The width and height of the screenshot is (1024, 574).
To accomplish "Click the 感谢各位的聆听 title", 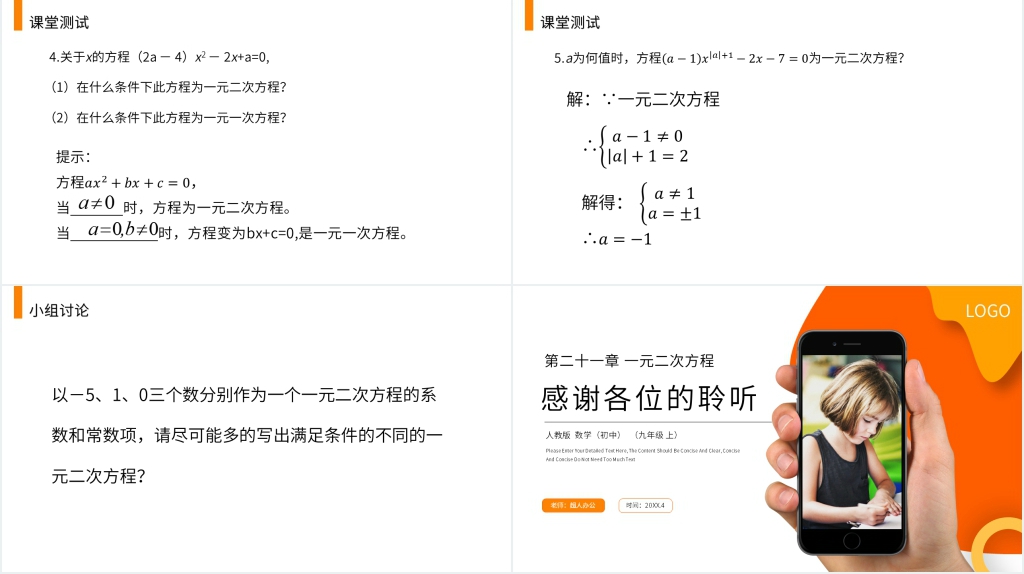I will [x=648, y=398].
